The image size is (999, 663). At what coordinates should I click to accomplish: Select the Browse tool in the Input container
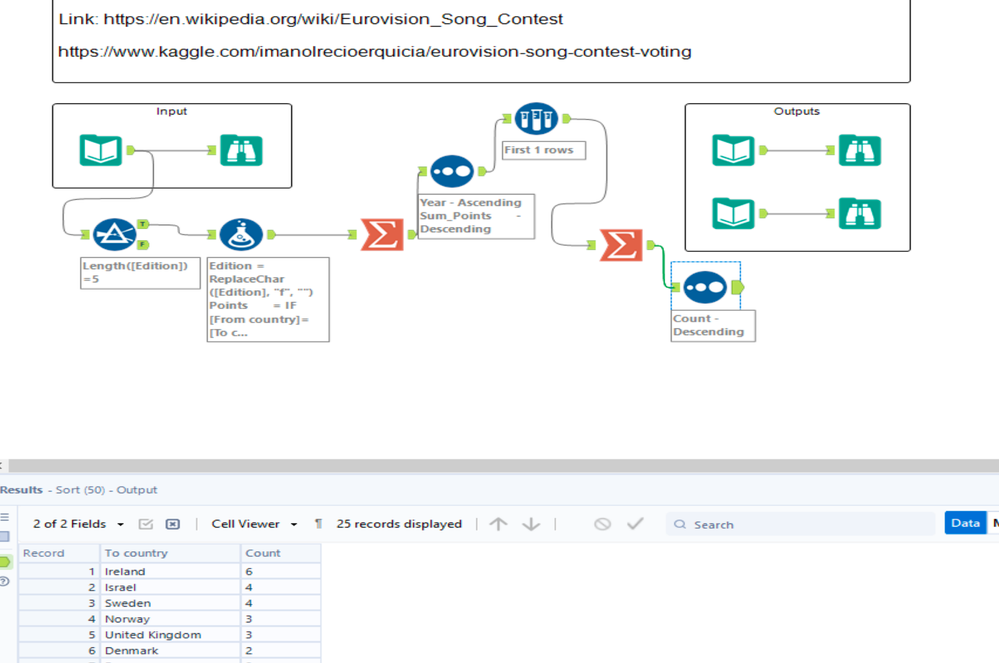pyautogui.click(x=241, y=150)
